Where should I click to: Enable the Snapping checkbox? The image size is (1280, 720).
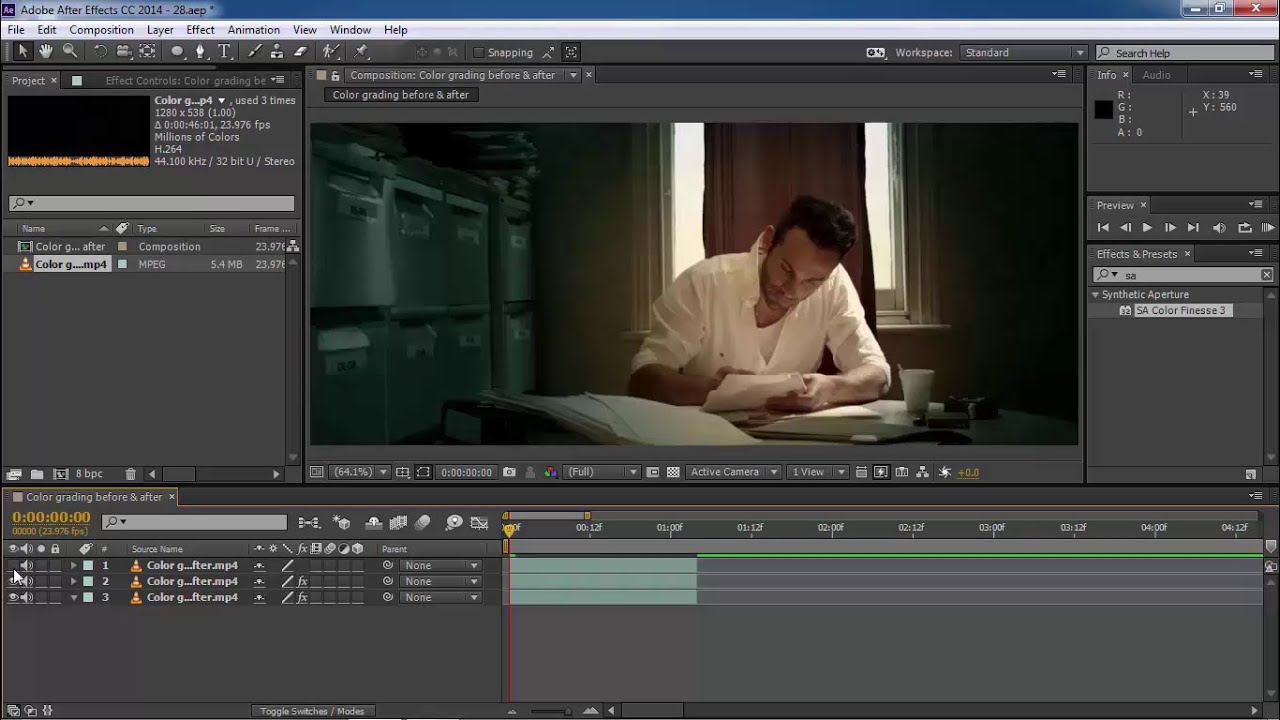(x=478, y=53)
